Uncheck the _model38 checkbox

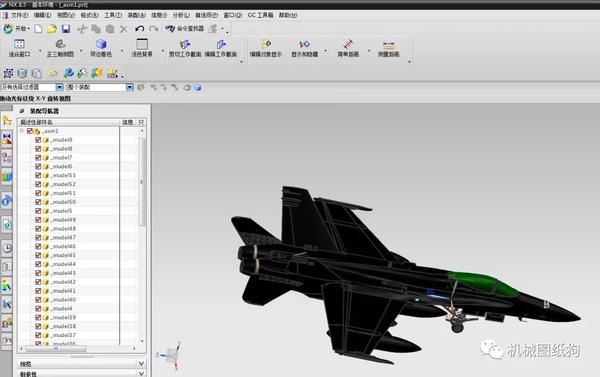(38, 326)
